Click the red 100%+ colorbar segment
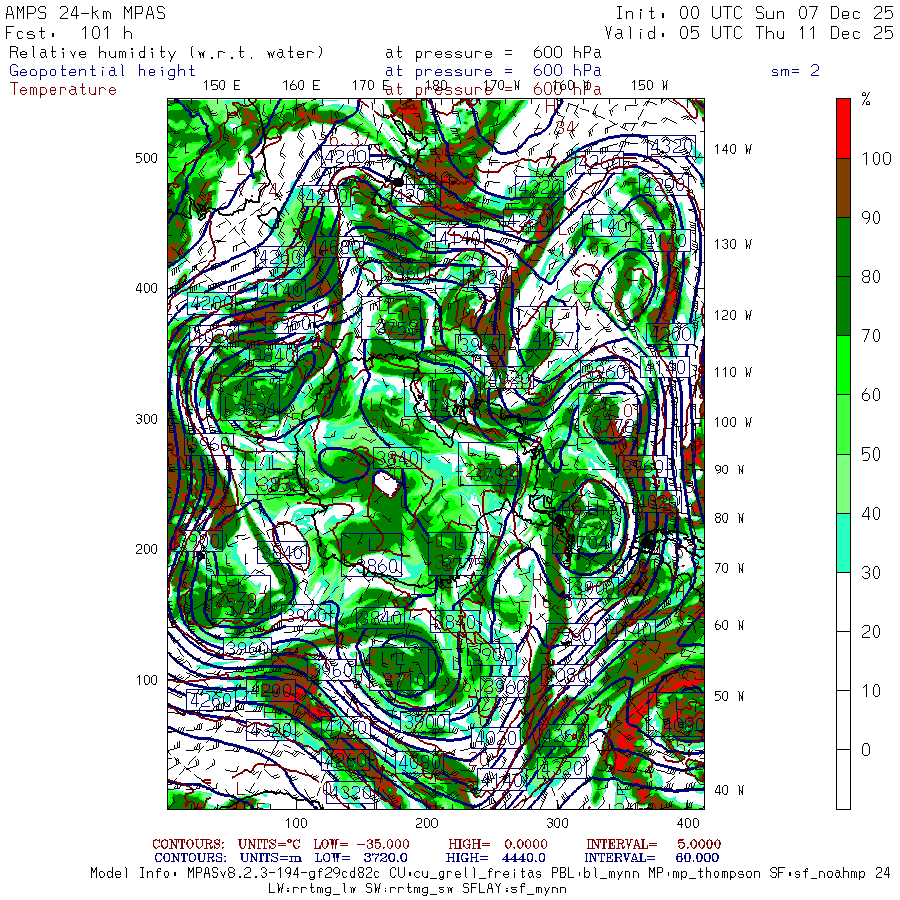 point(843,129)
